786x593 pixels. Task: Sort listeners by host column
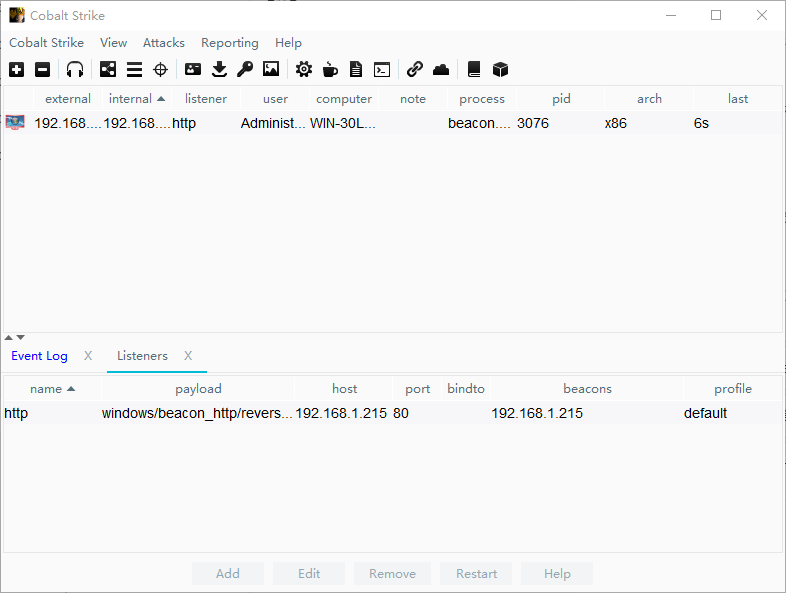(344, 388)
